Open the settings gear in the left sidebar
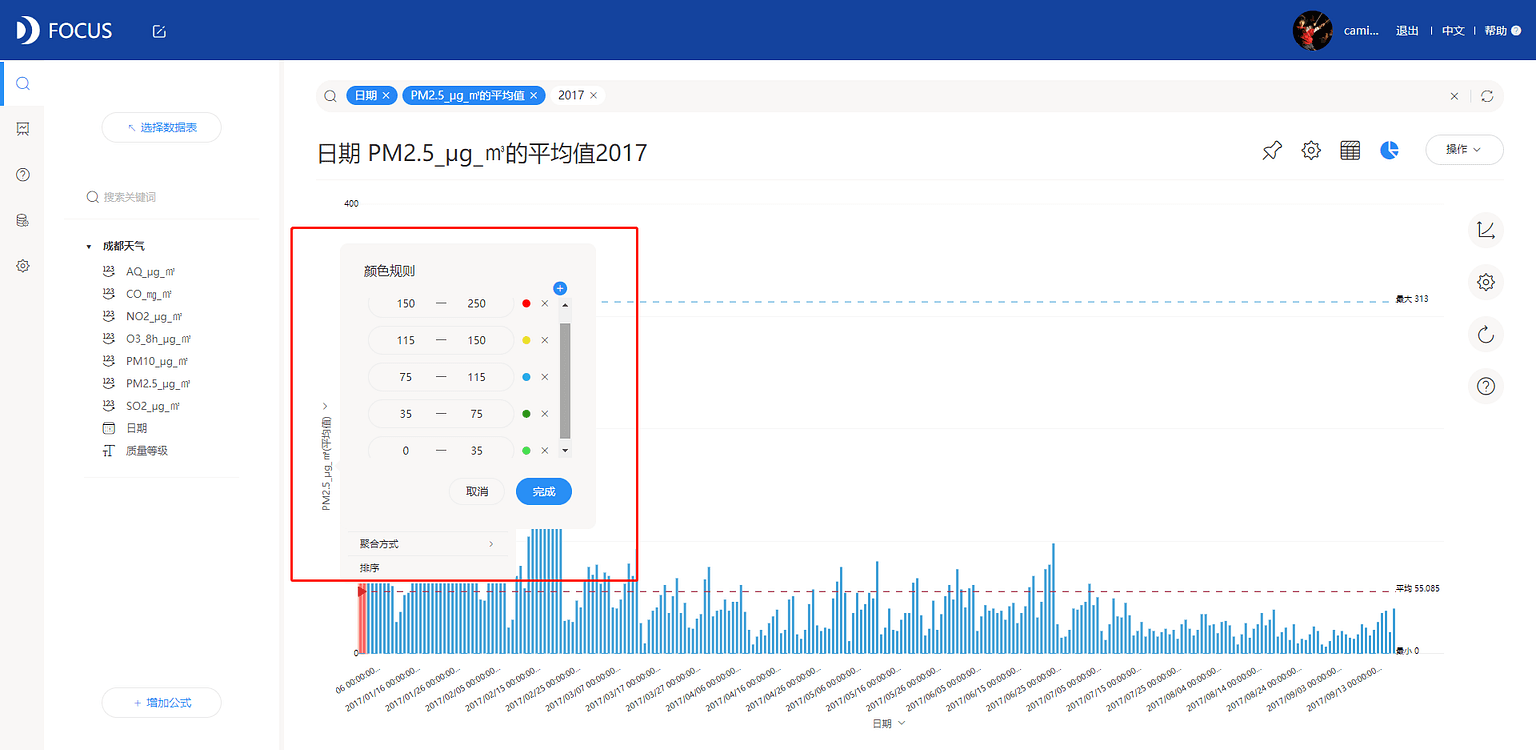1536x750 pixels. (x=22, y=266)
